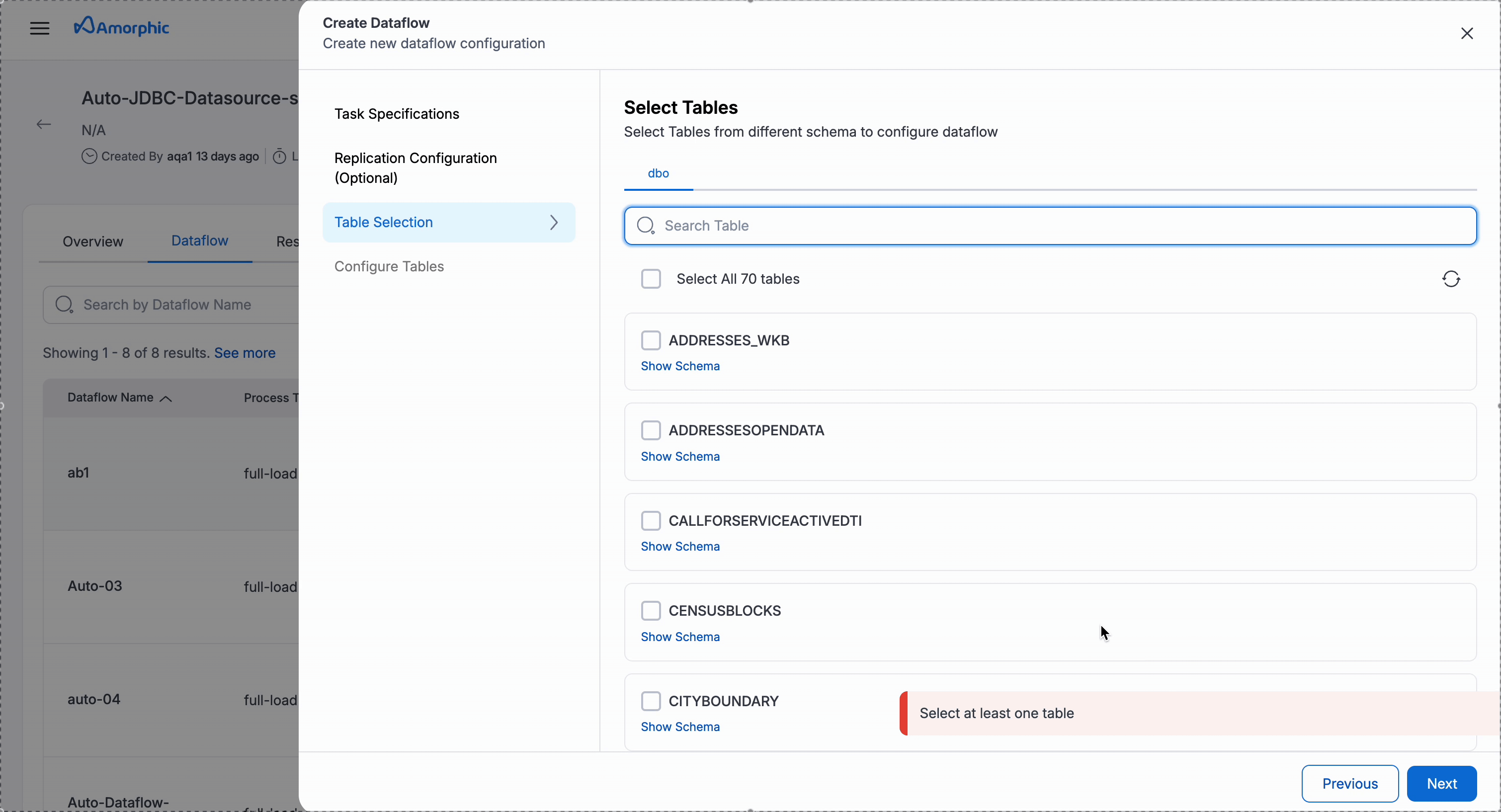Viewport: 1501px width, 812px height.
Task: Close the Create Dataflow dialog
Action: (x=1467, y=34)
